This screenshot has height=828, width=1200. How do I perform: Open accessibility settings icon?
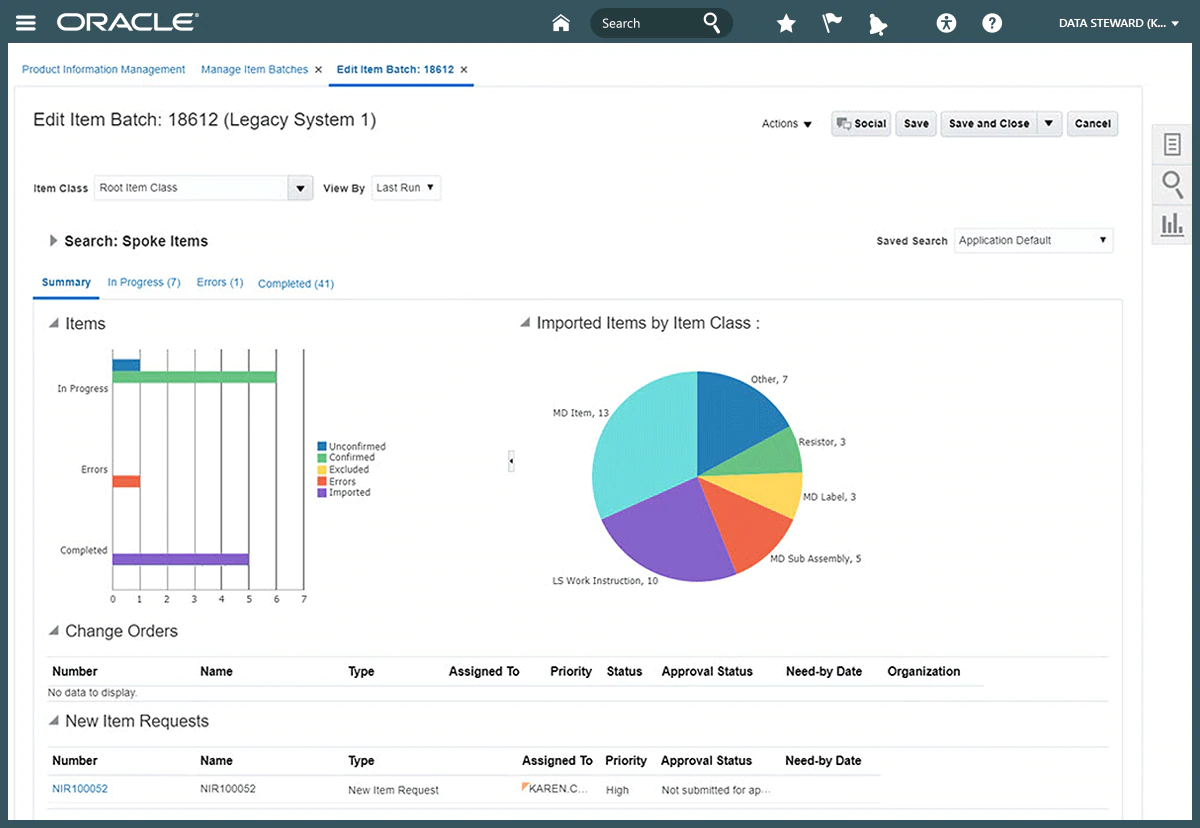946,23
